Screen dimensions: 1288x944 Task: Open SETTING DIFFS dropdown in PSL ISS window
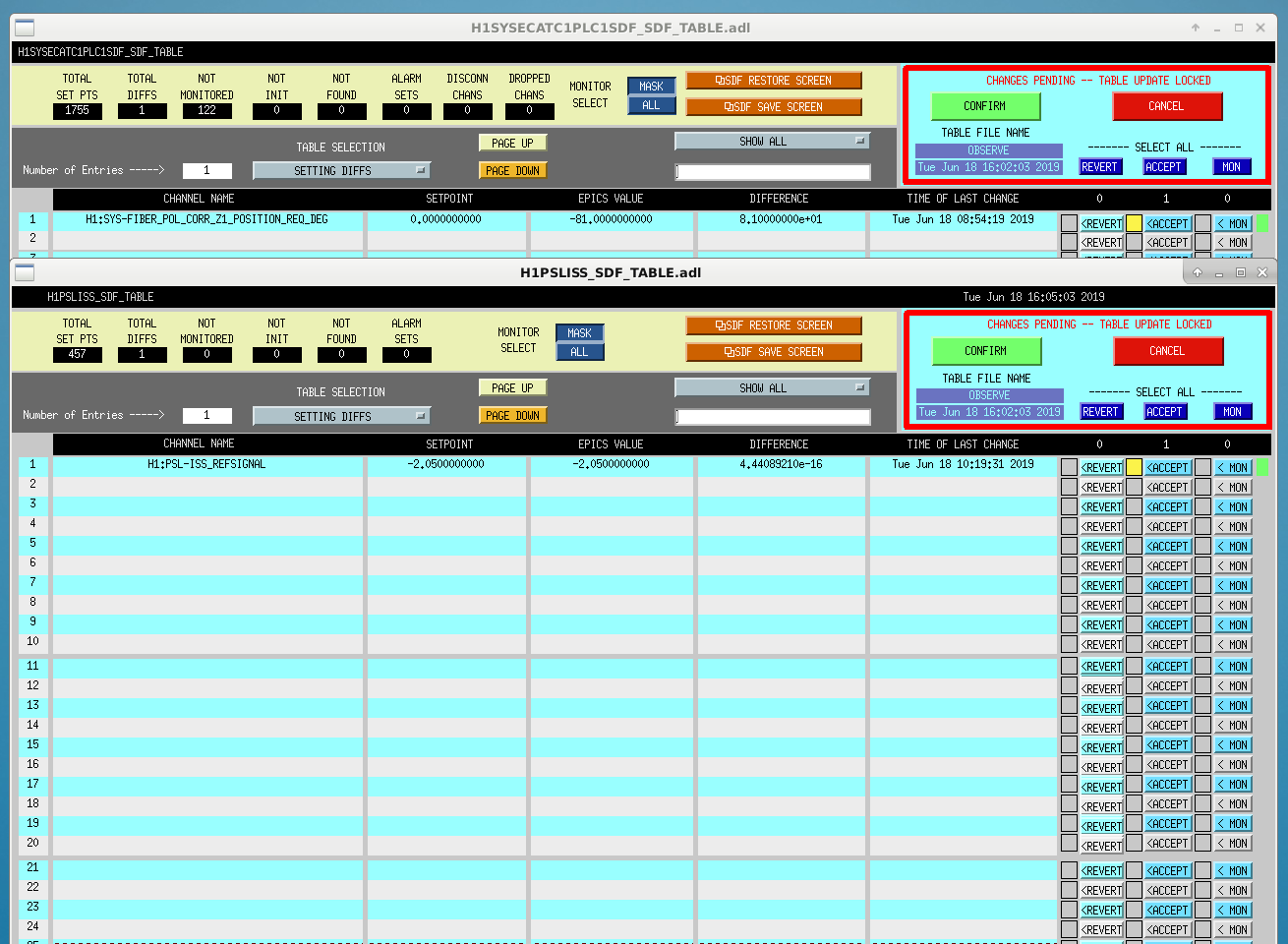click(x=341, y=416)
